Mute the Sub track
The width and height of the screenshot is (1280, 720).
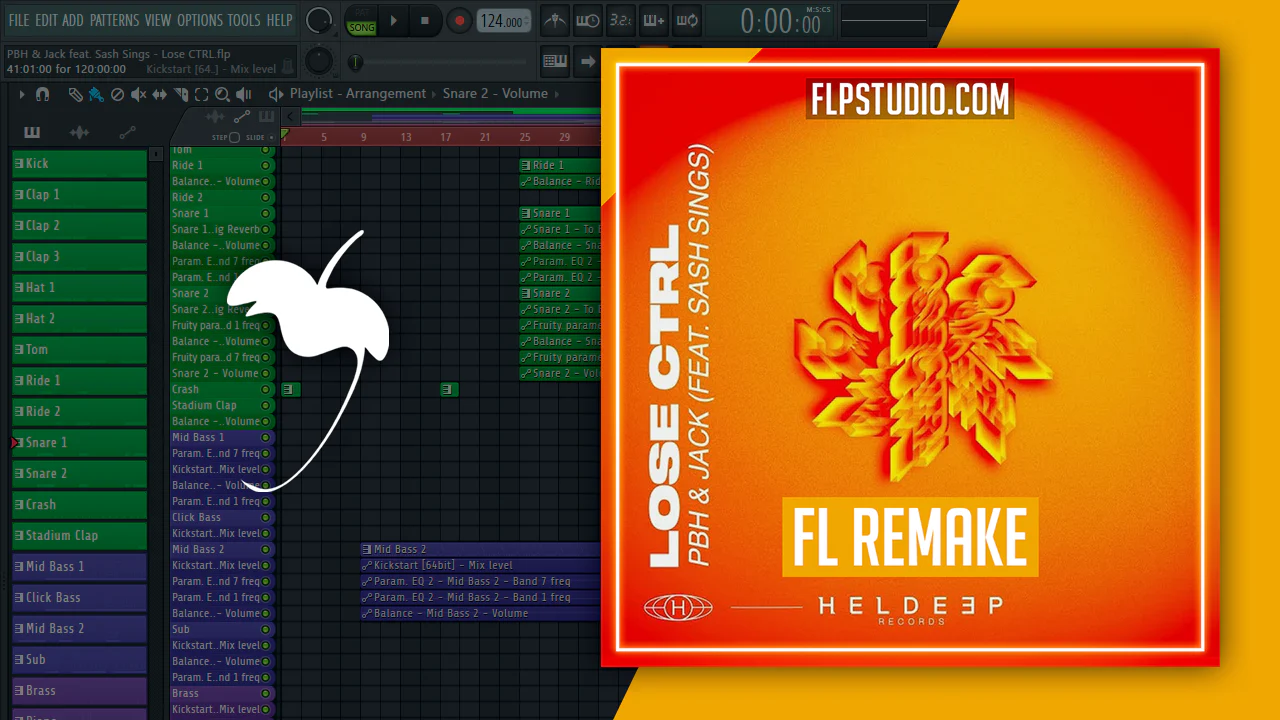pyautogui.click(x=266, y=629)
